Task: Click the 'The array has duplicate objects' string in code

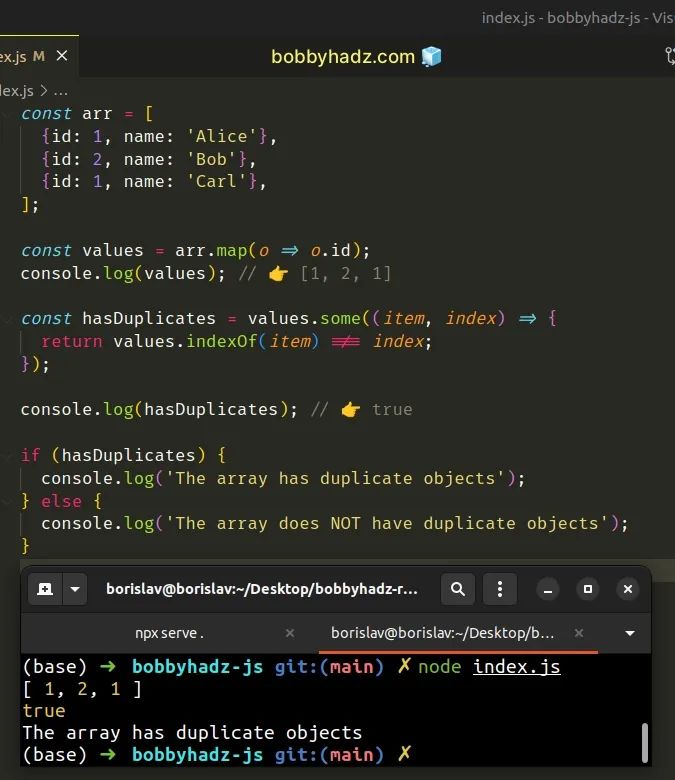Action: pos(336,479)
